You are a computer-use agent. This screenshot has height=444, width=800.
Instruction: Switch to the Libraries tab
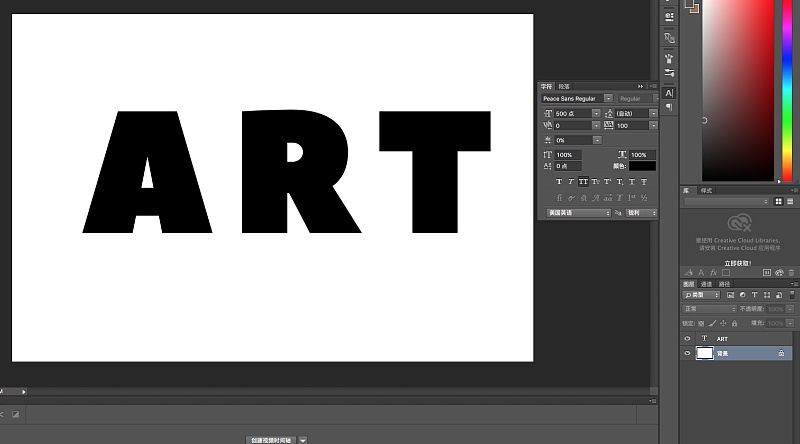(686, 190)
